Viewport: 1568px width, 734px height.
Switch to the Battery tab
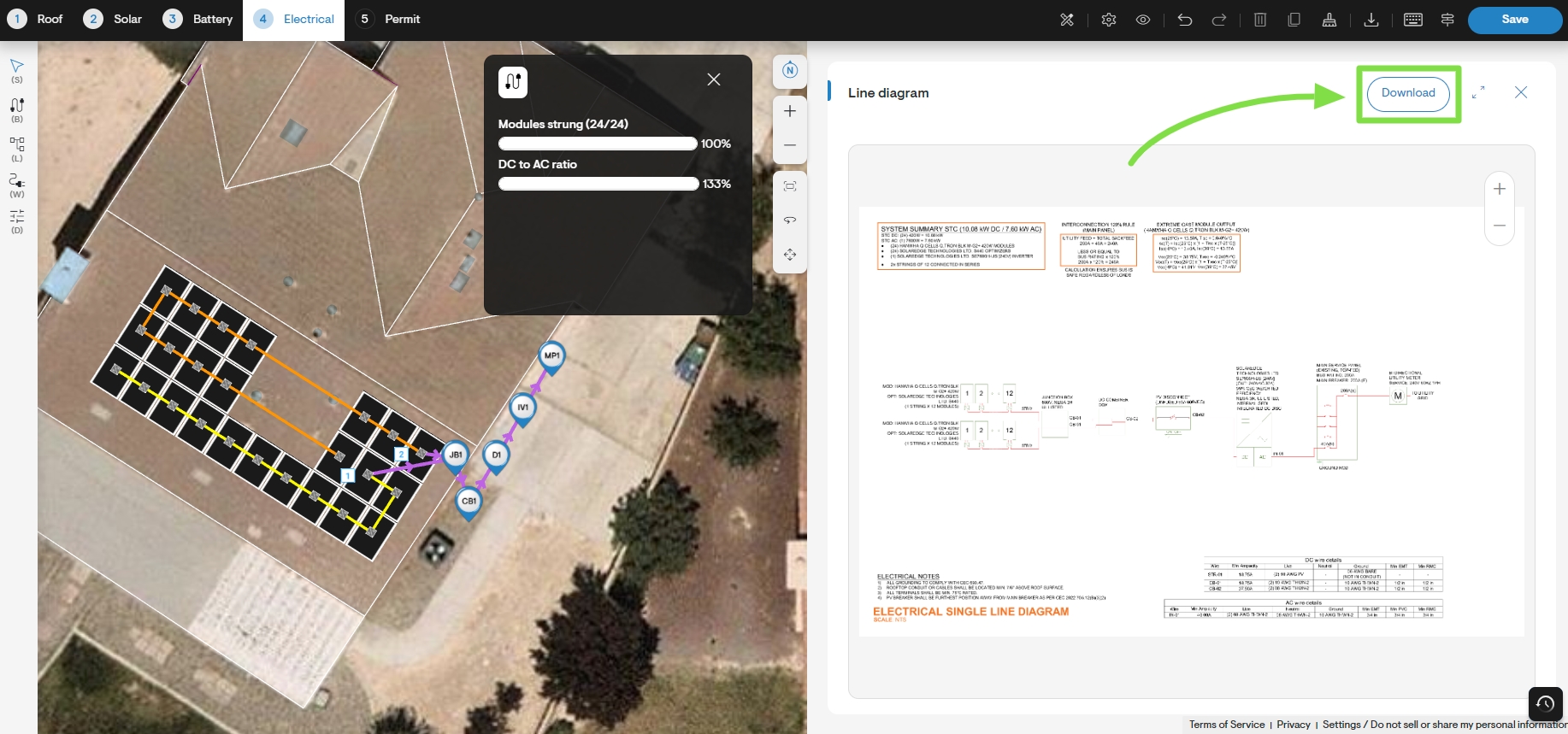[x=197, y=19]
